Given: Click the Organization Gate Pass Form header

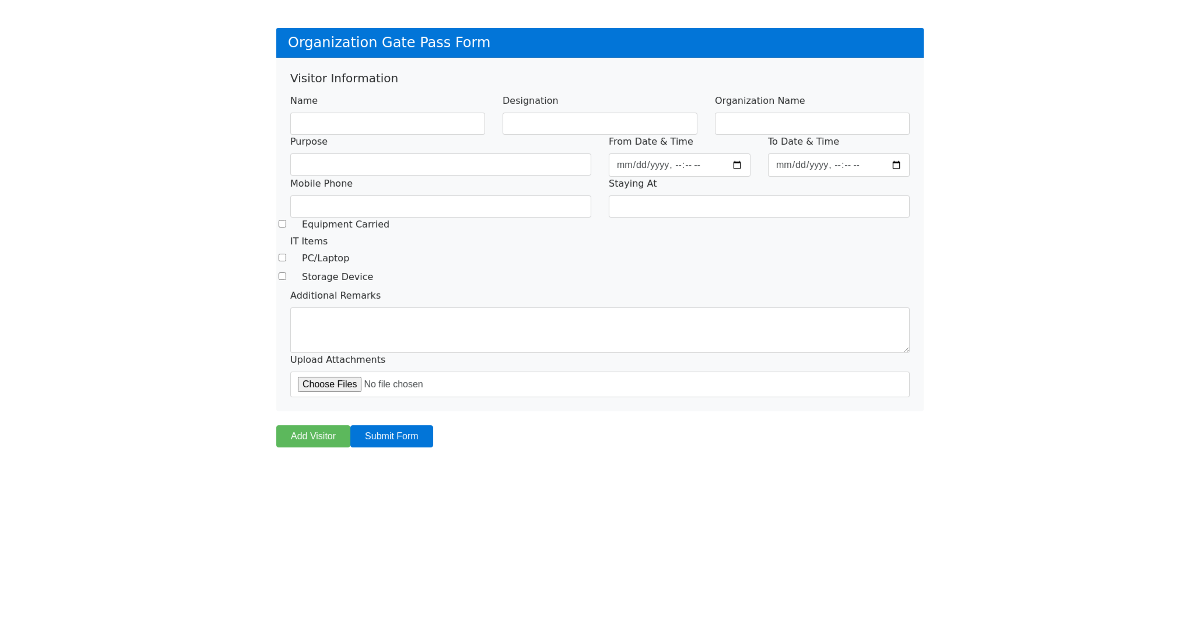Looking at the screenshot, I should [389, 42].
